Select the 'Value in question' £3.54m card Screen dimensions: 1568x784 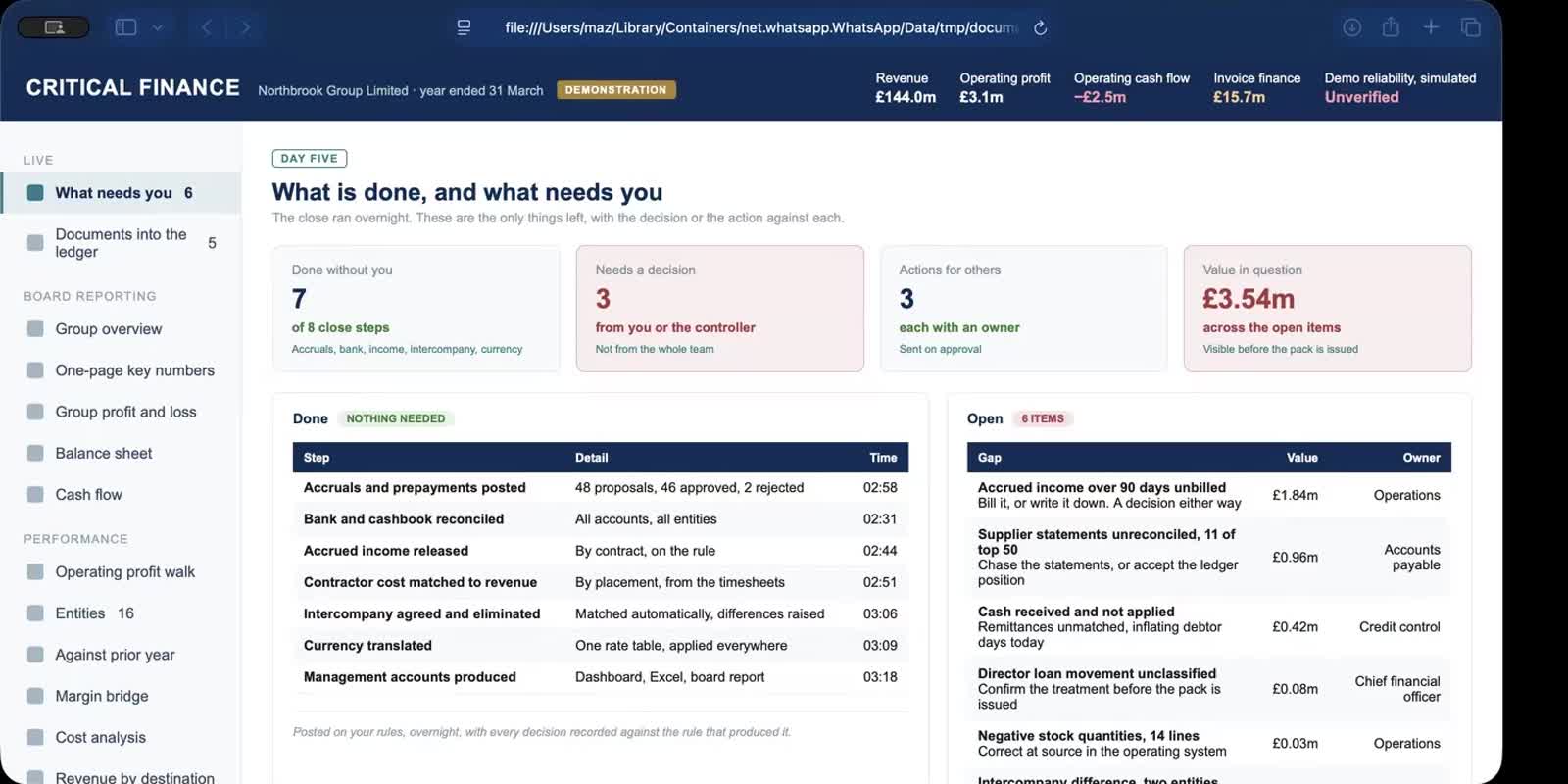[x=1328, y=309]
